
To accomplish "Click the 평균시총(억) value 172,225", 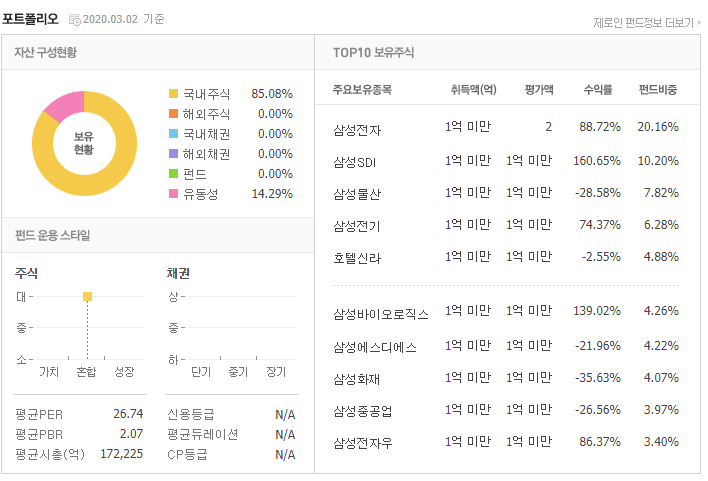I will [x=121, y=453].
